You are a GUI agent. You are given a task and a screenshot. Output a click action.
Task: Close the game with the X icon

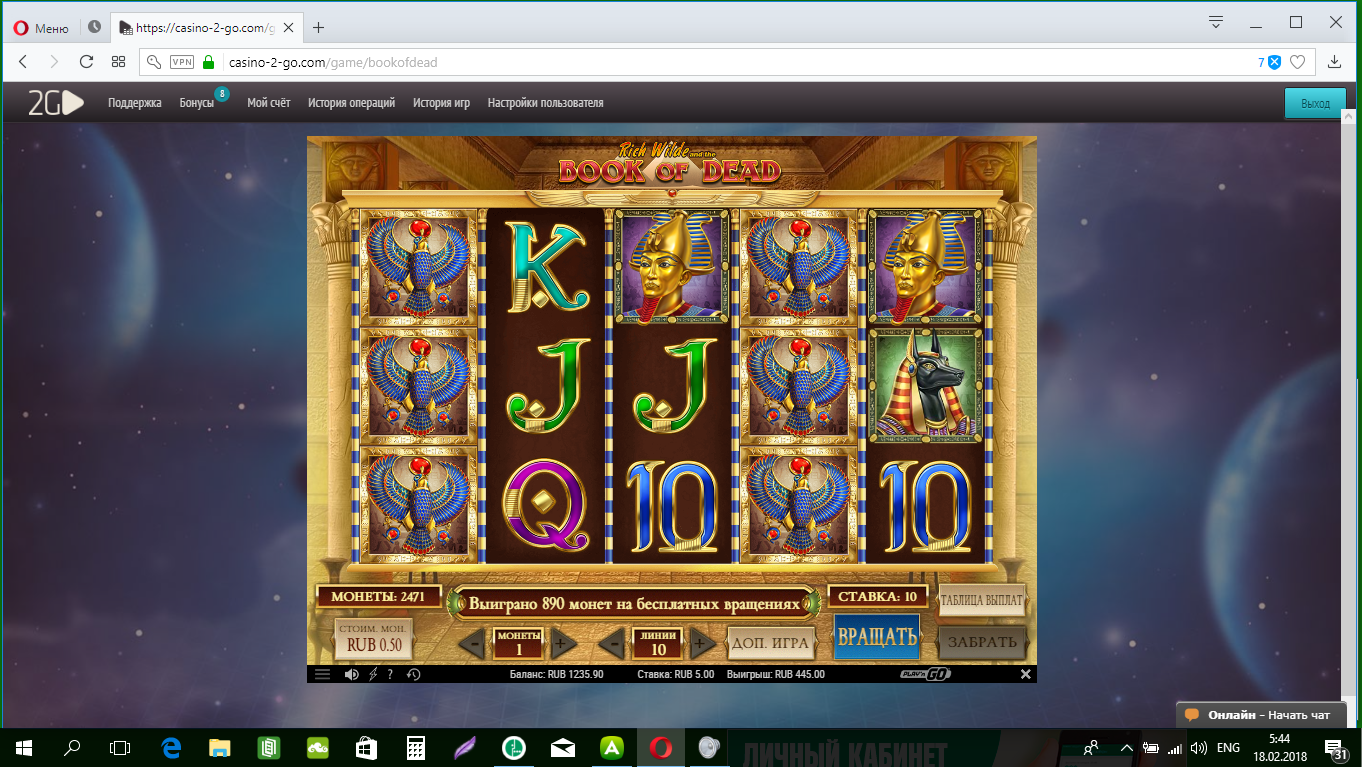[x=1025, y=674]
